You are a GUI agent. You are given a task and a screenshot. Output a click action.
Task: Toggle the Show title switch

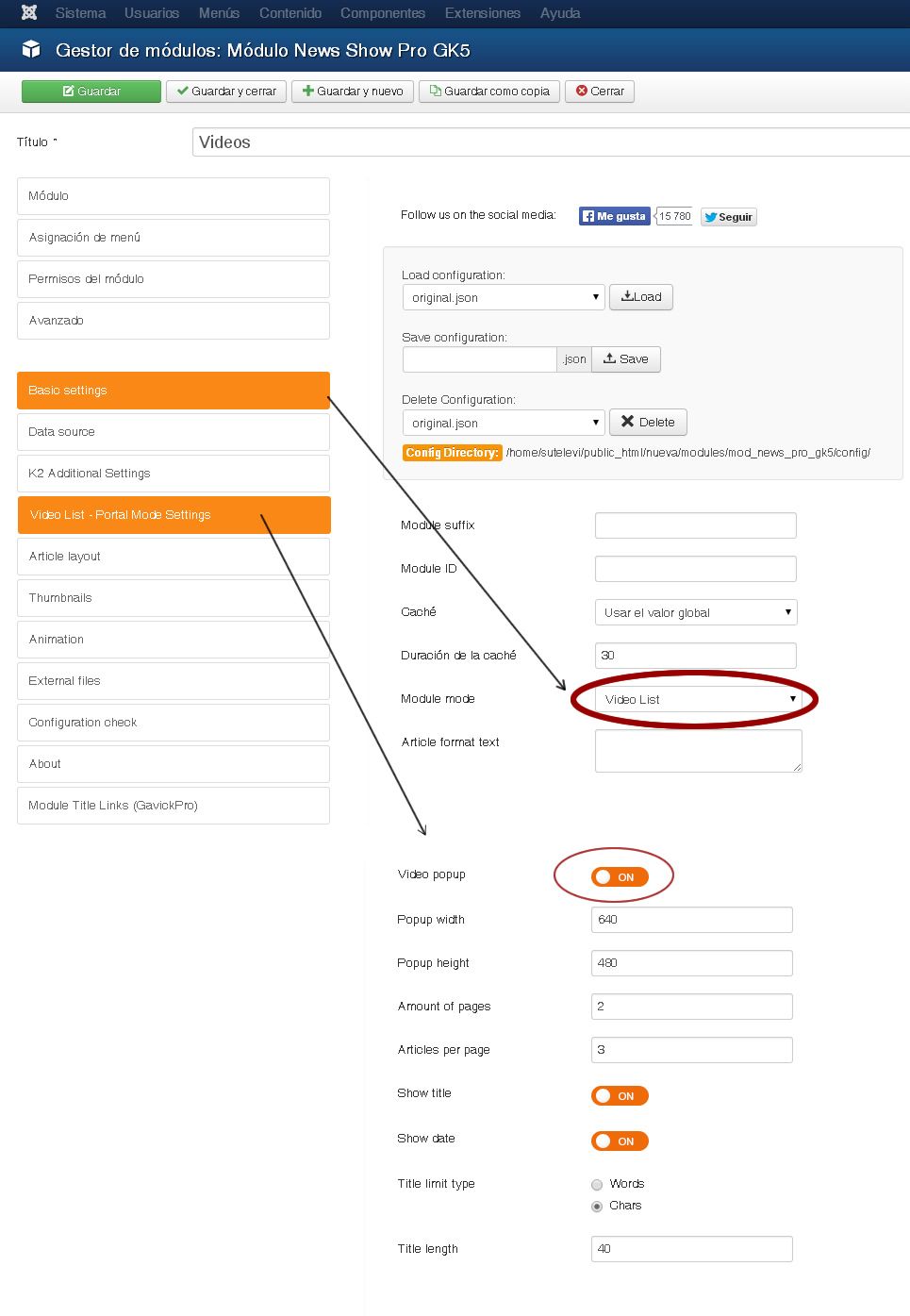tap(620, 1096)
